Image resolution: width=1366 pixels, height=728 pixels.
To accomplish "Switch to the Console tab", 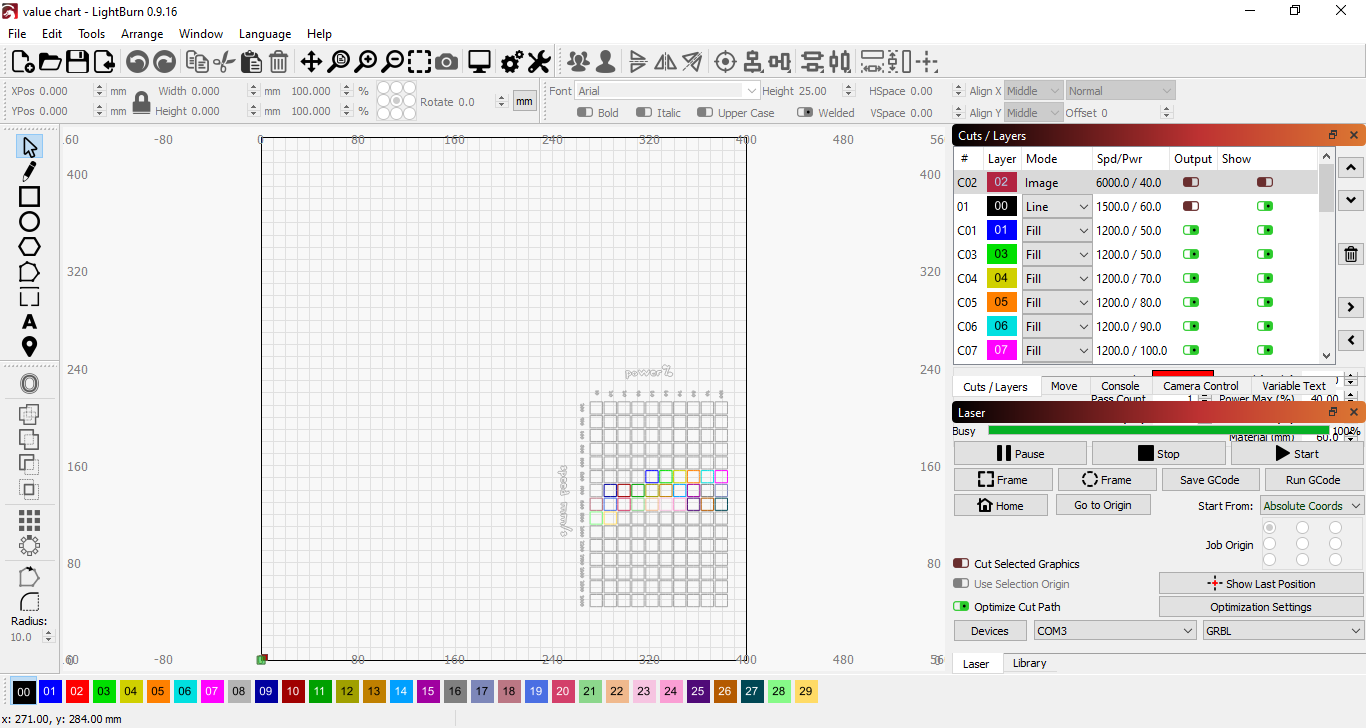I will point(1120,386).
